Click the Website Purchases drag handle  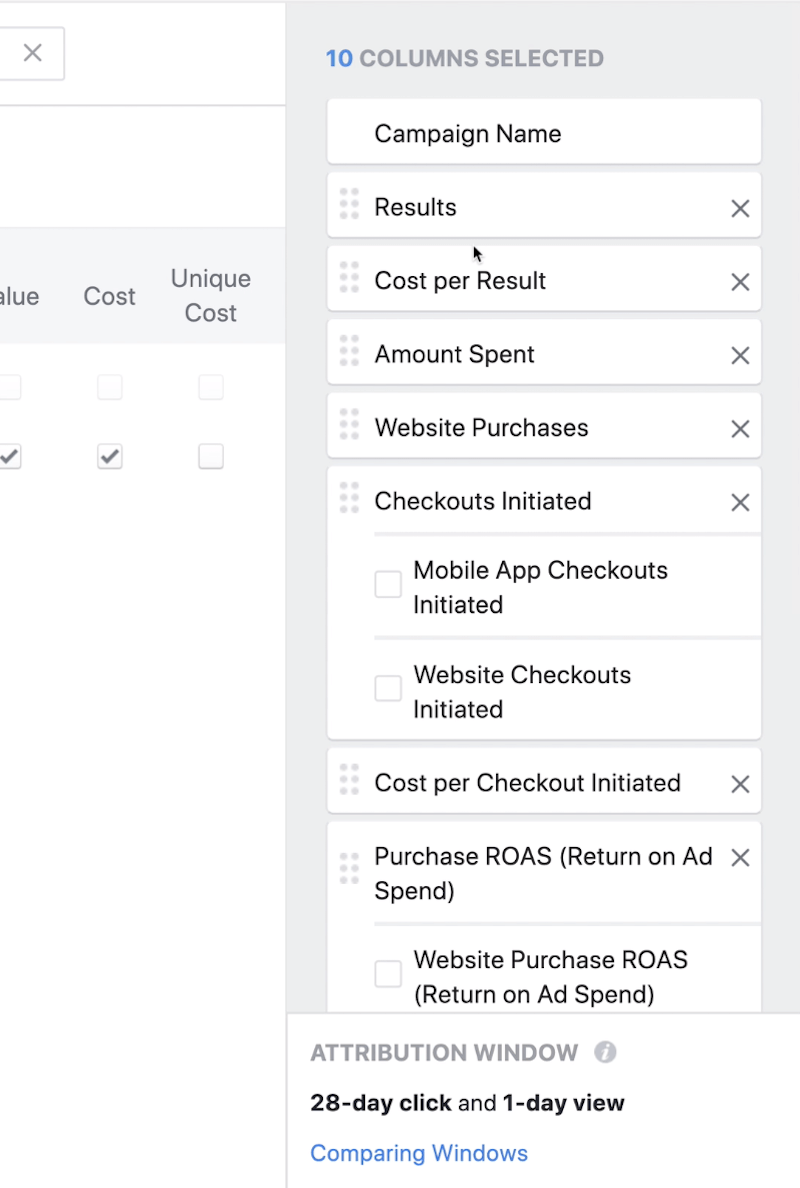pos(349,427)
